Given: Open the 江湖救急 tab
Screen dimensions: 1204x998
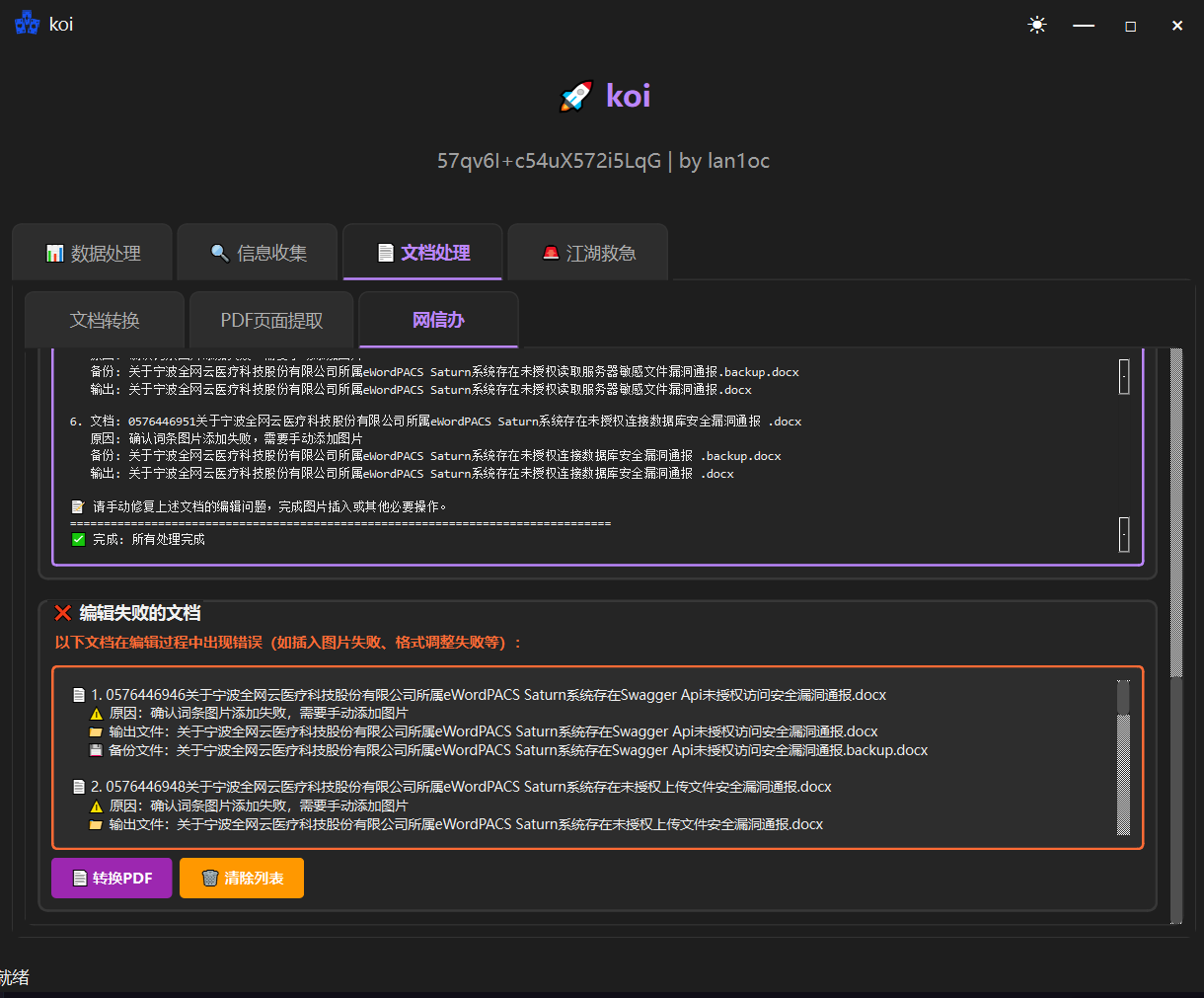Looking at the screenshot, I should point(588,254).
